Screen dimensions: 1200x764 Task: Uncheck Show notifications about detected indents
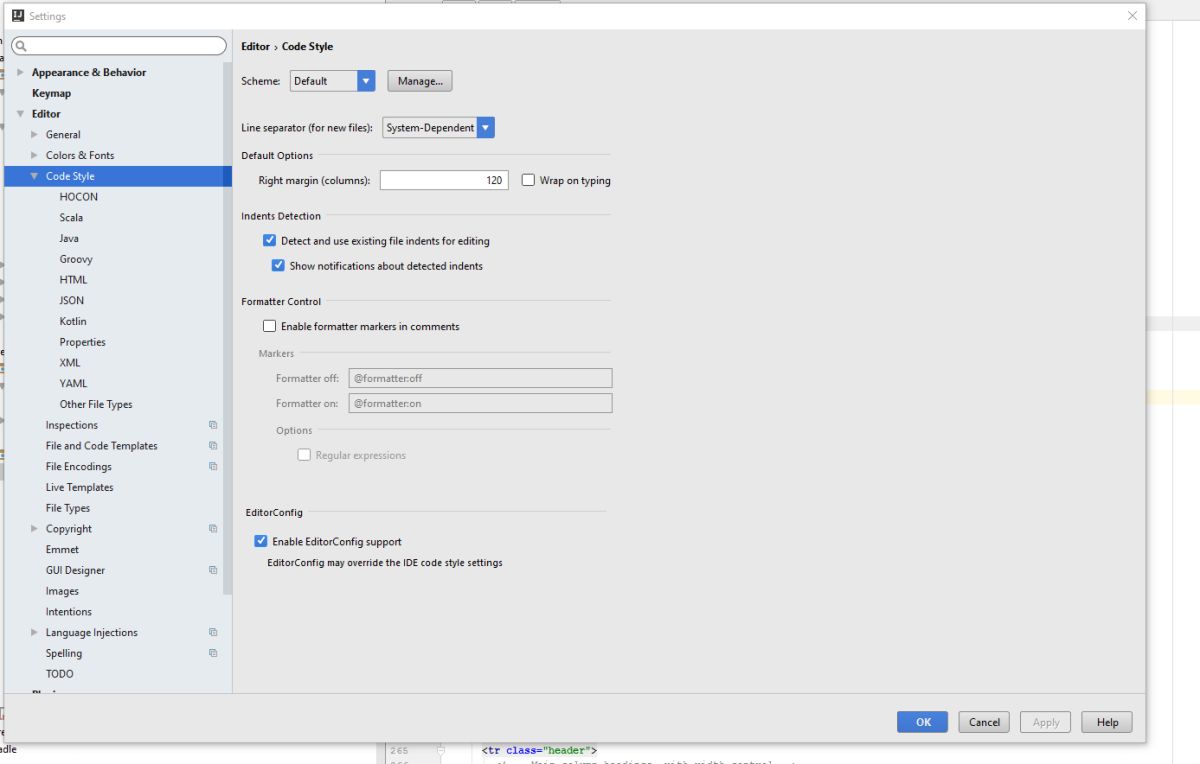[278, 266]
